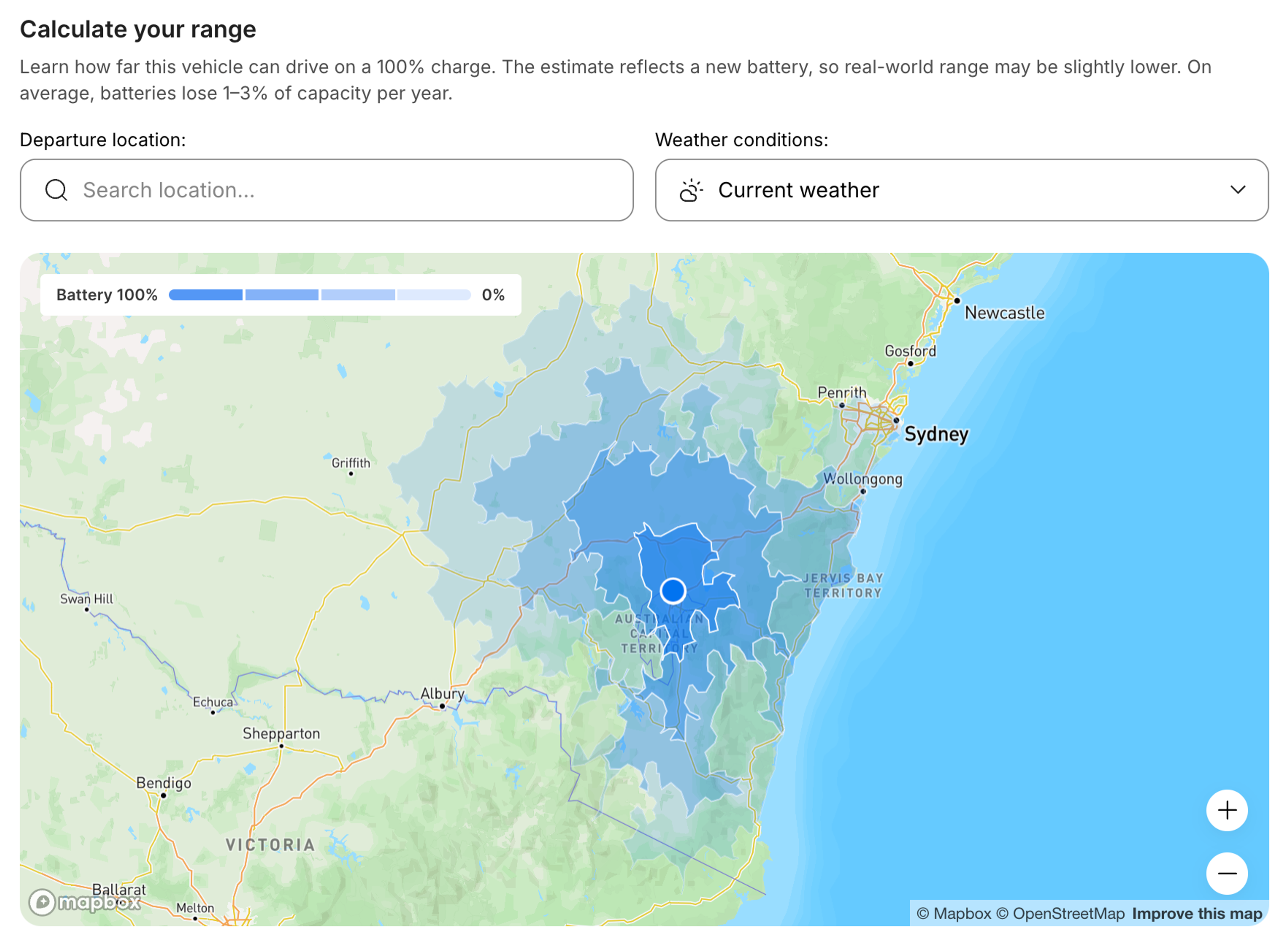Open the Mapbox attribution link
This screenshot has width=1288, height=939.
click(954, 914)
